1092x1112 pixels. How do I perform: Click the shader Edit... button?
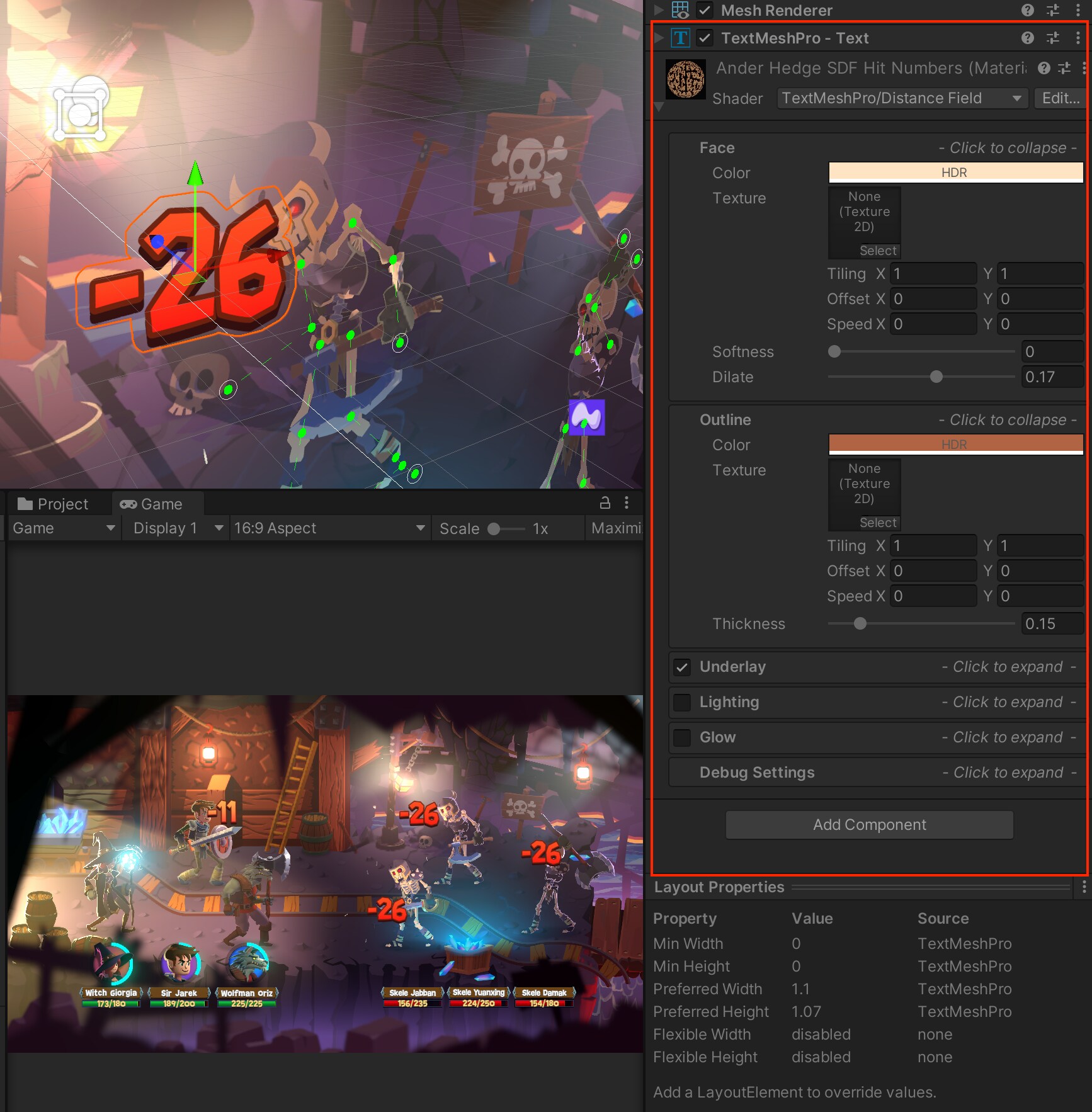click(1060, 98)
